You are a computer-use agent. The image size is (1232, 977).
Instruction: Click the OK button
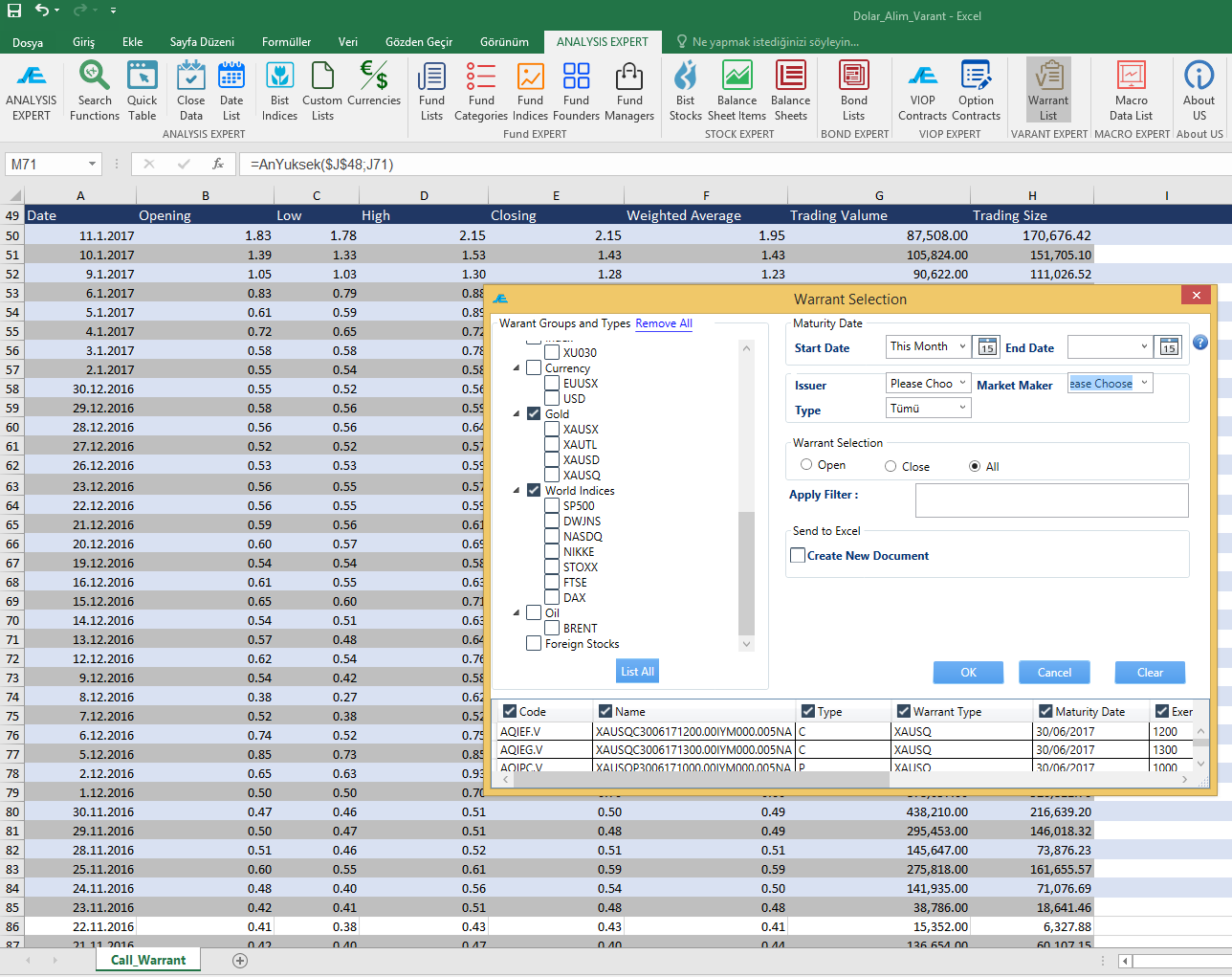pos(968,673)
